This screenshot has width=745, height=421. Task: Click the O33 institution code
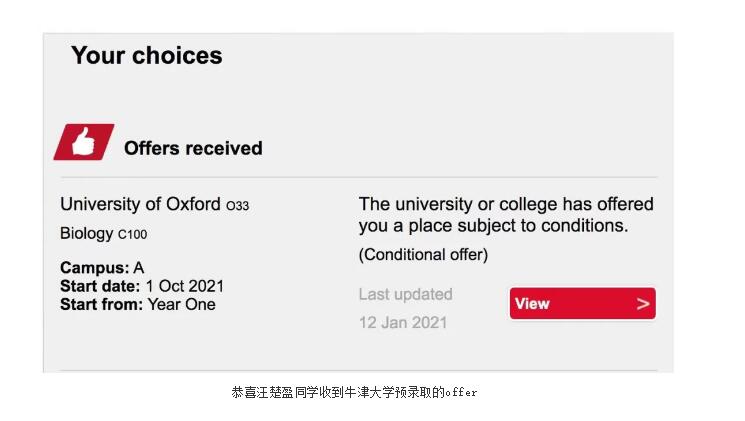point(237,206)
